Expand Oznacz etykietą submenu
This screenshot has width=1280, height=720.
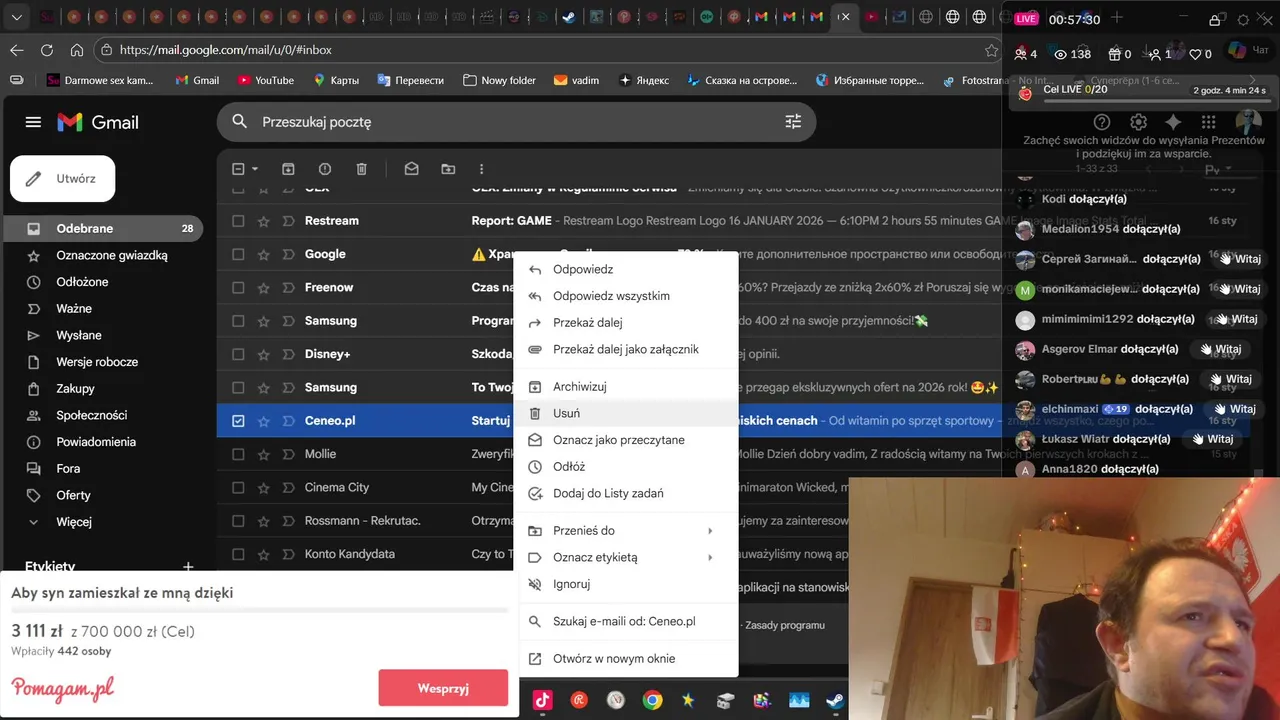[x=626, y=558]
